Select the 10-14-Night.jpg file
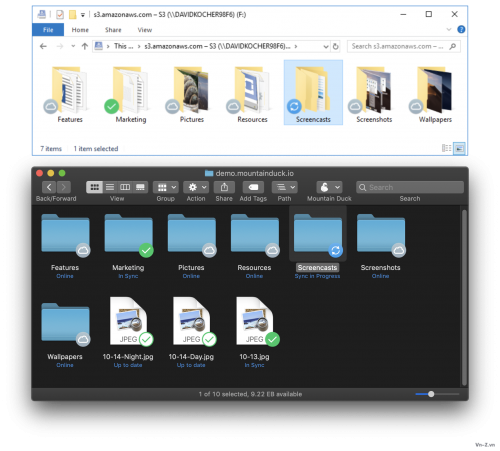The image size is (500, 451). [x=128, y=332]
